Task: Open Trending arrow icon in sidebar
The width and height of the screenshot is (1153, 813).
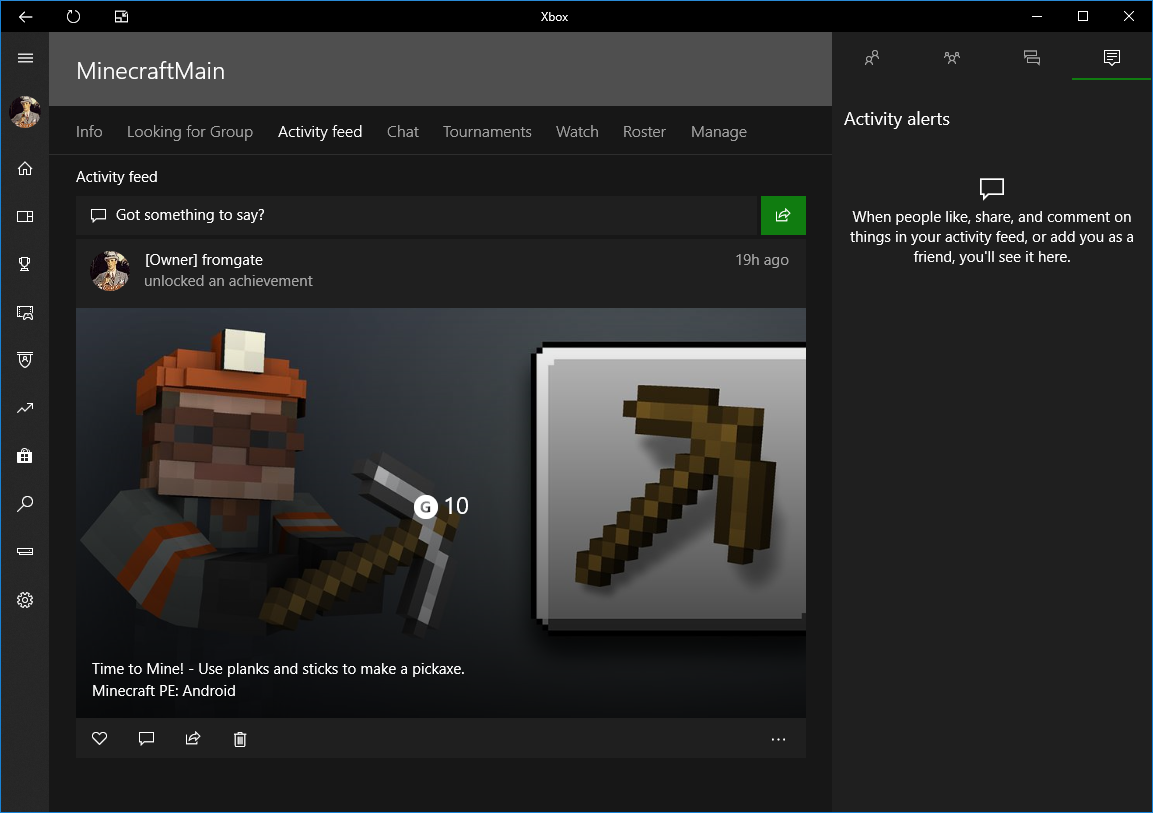Action: point(25,408)
